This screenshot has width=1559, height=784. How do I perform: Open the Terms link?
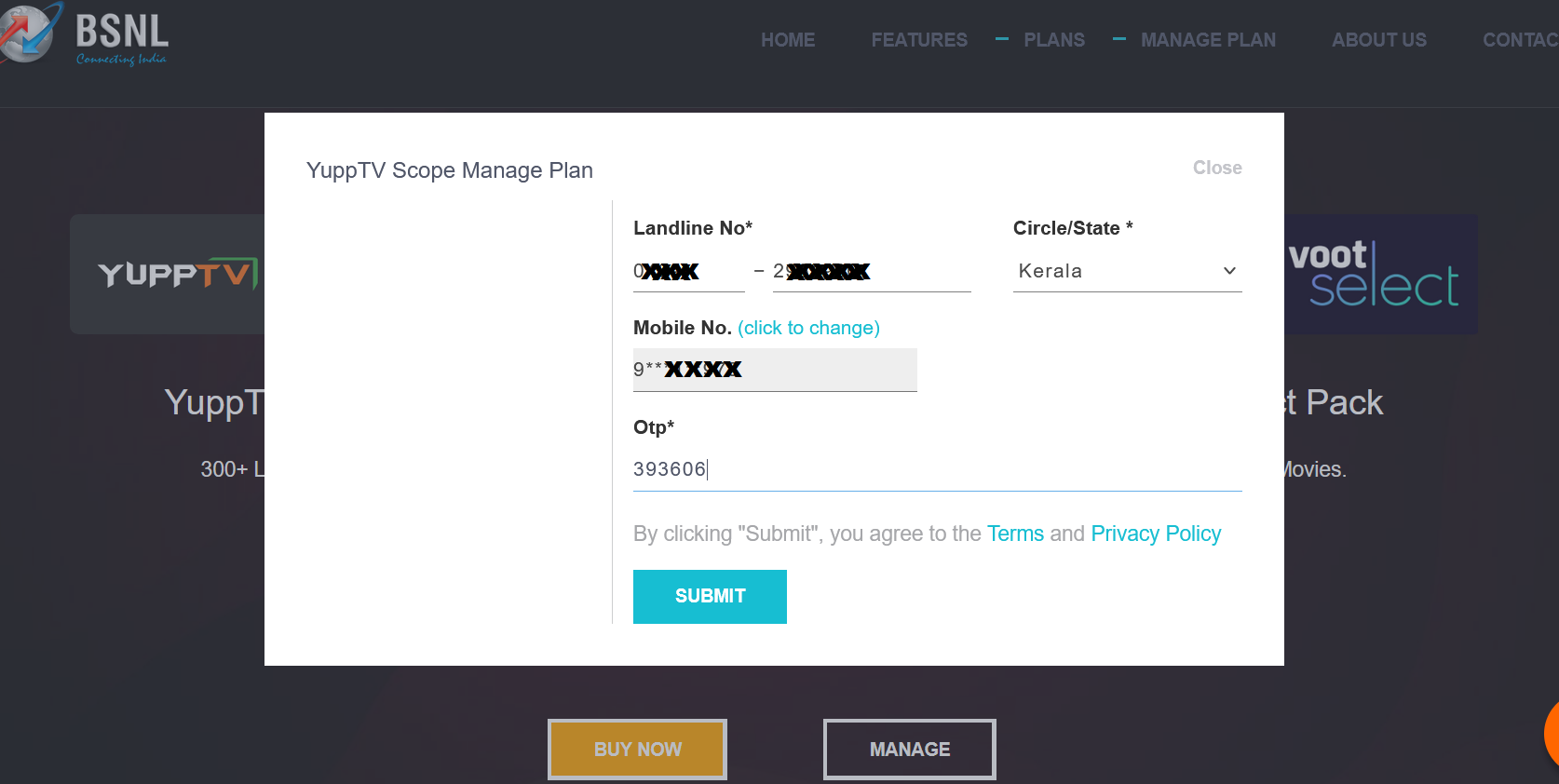pyautogui.click(x=1015, y=534)
